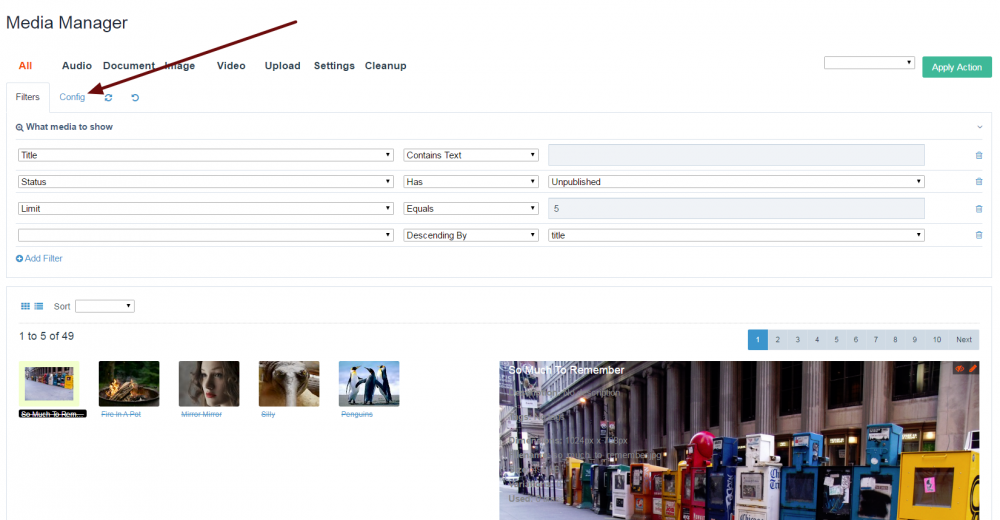The image size is (1000, 520).
Task: Go to page 3 of results
Action: [x=797, y=339]
